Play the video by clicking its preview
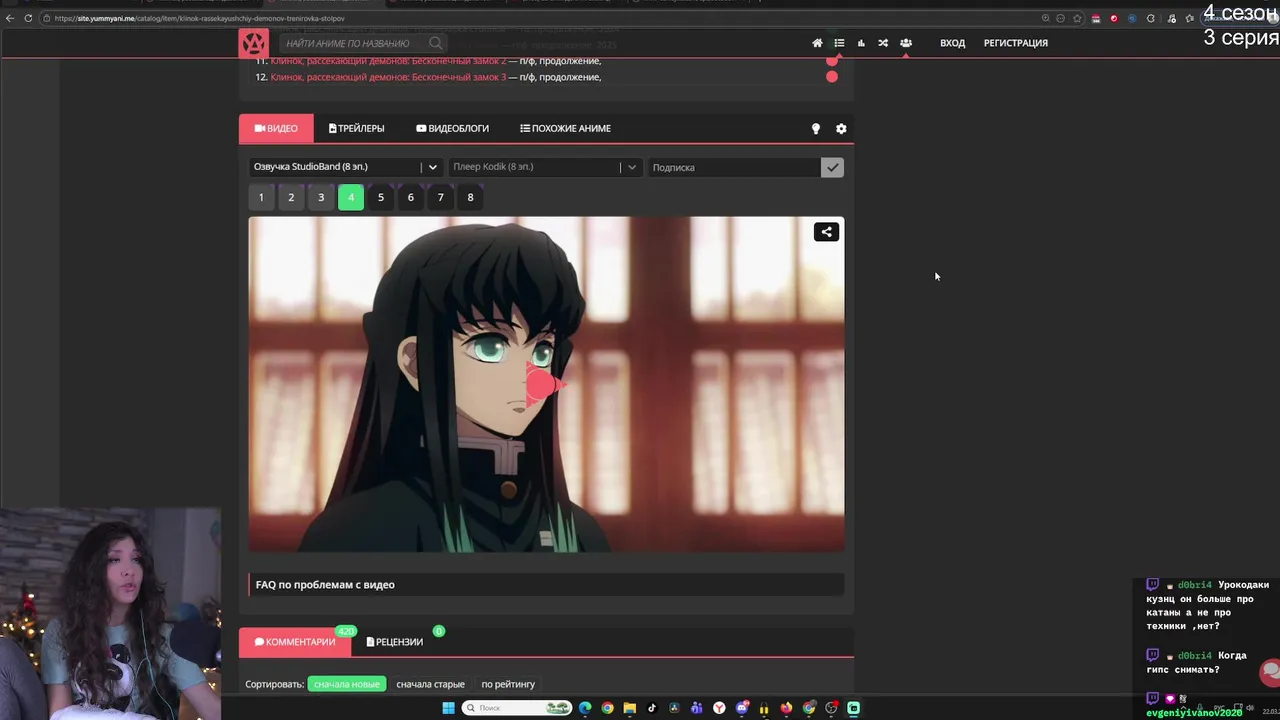This screenshot has height=720, width=1280. (x=546, y=384)
